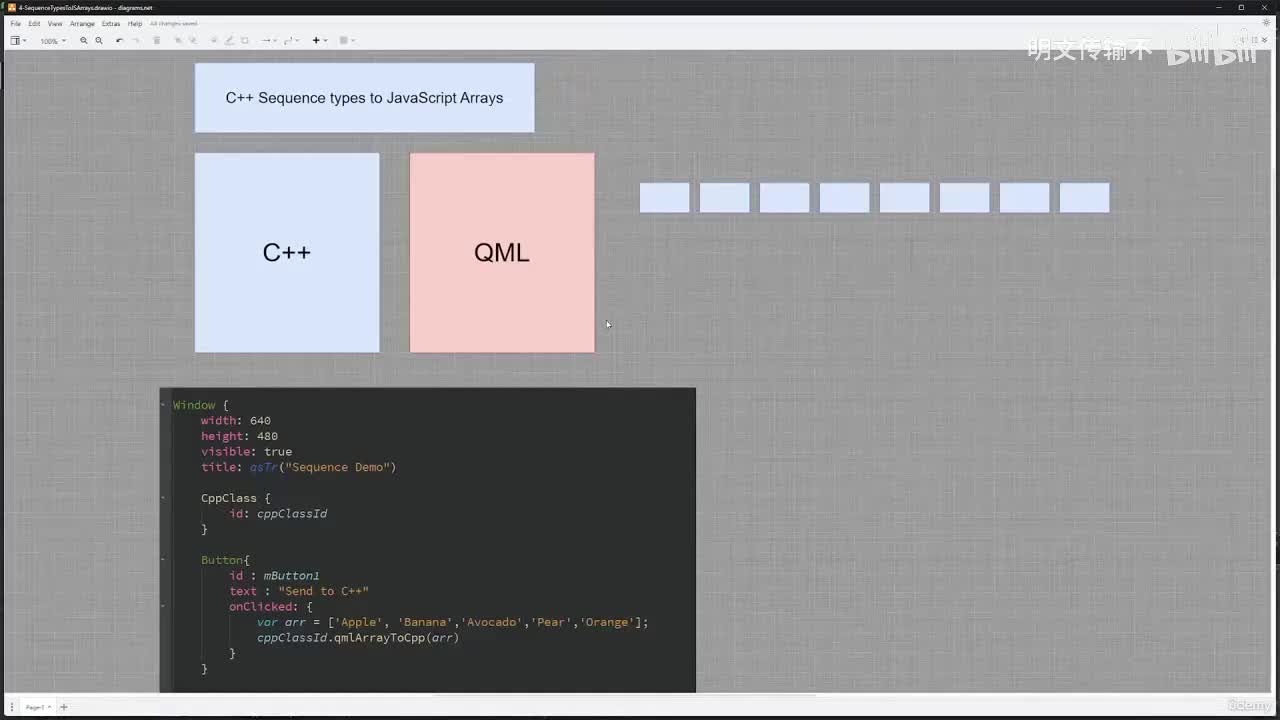Open the 100% zoom level dropdown

coord(52,41)
